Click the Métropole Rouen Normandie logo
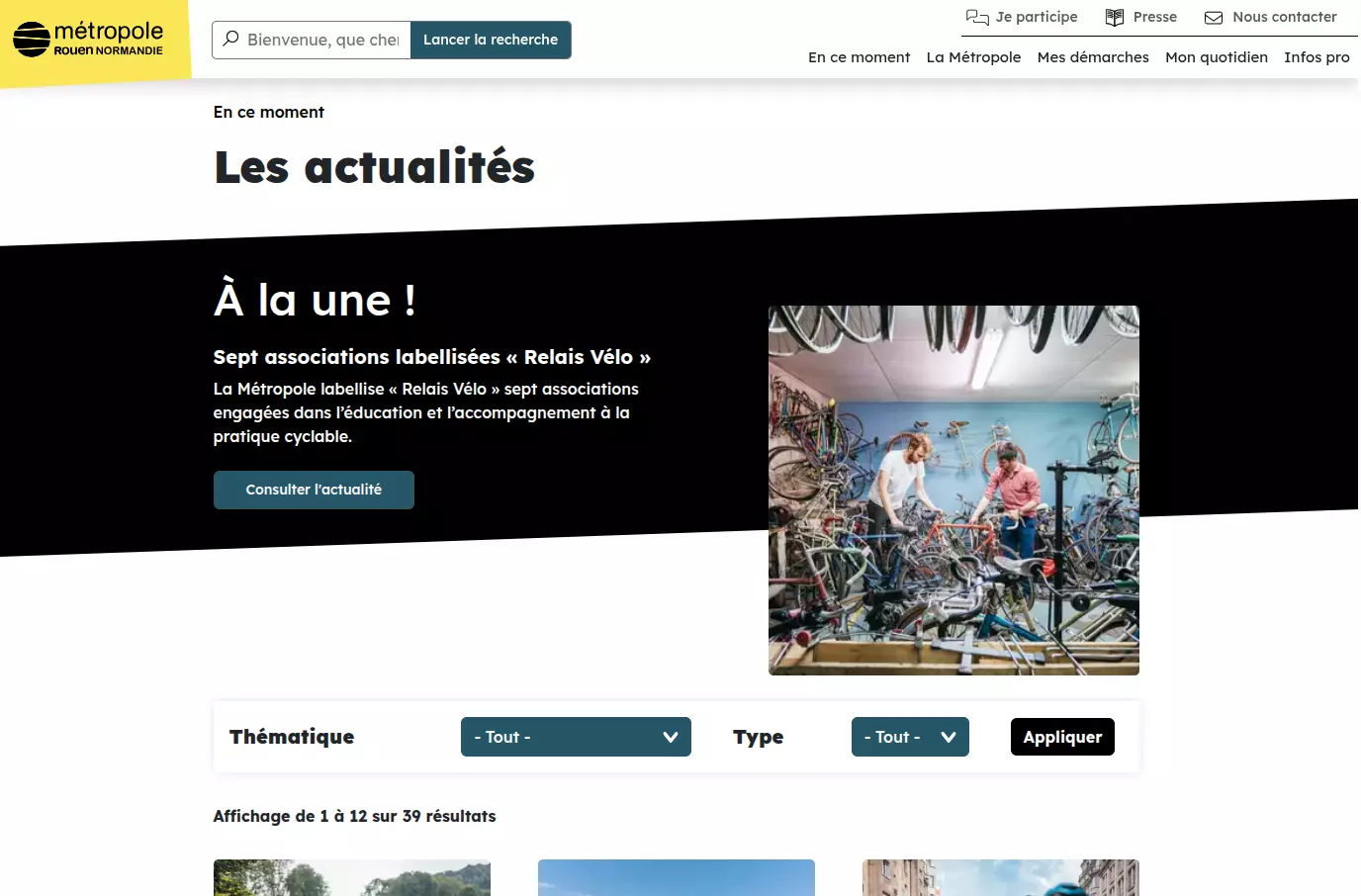The height and width of the screenshot is (896, 1361). (x=88, y=40)
